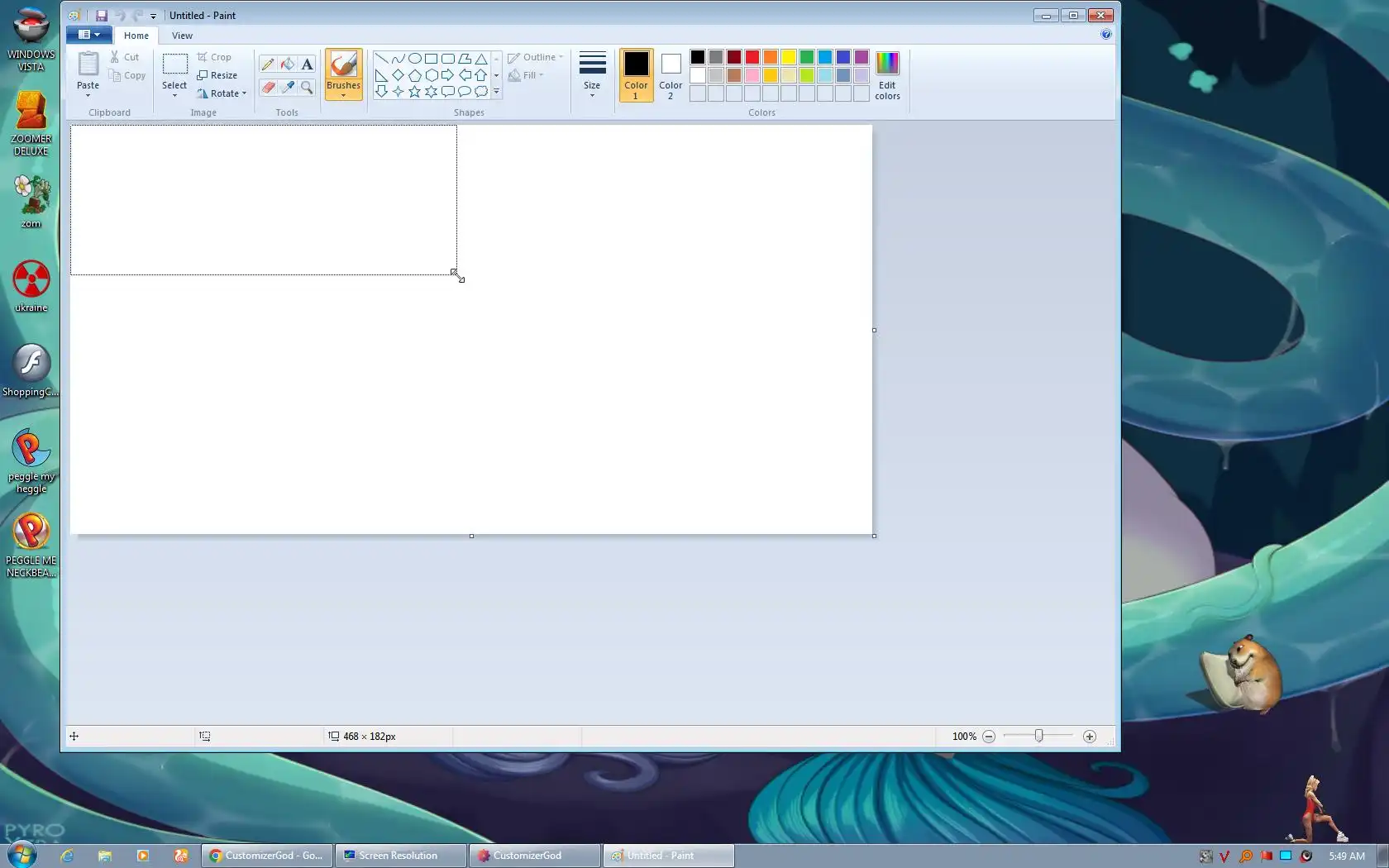This screenshot has height=868, width=1389.
Task: Choose the Right arrow shape
Action: [x=447, y=75]
